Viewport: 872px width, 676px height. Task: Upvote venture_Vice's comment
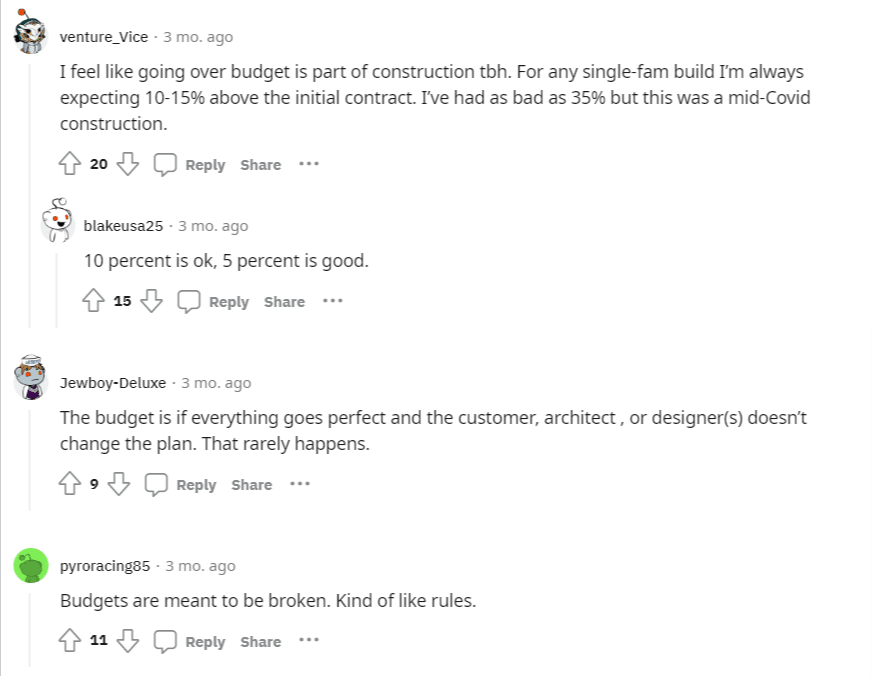coord(70,164)
